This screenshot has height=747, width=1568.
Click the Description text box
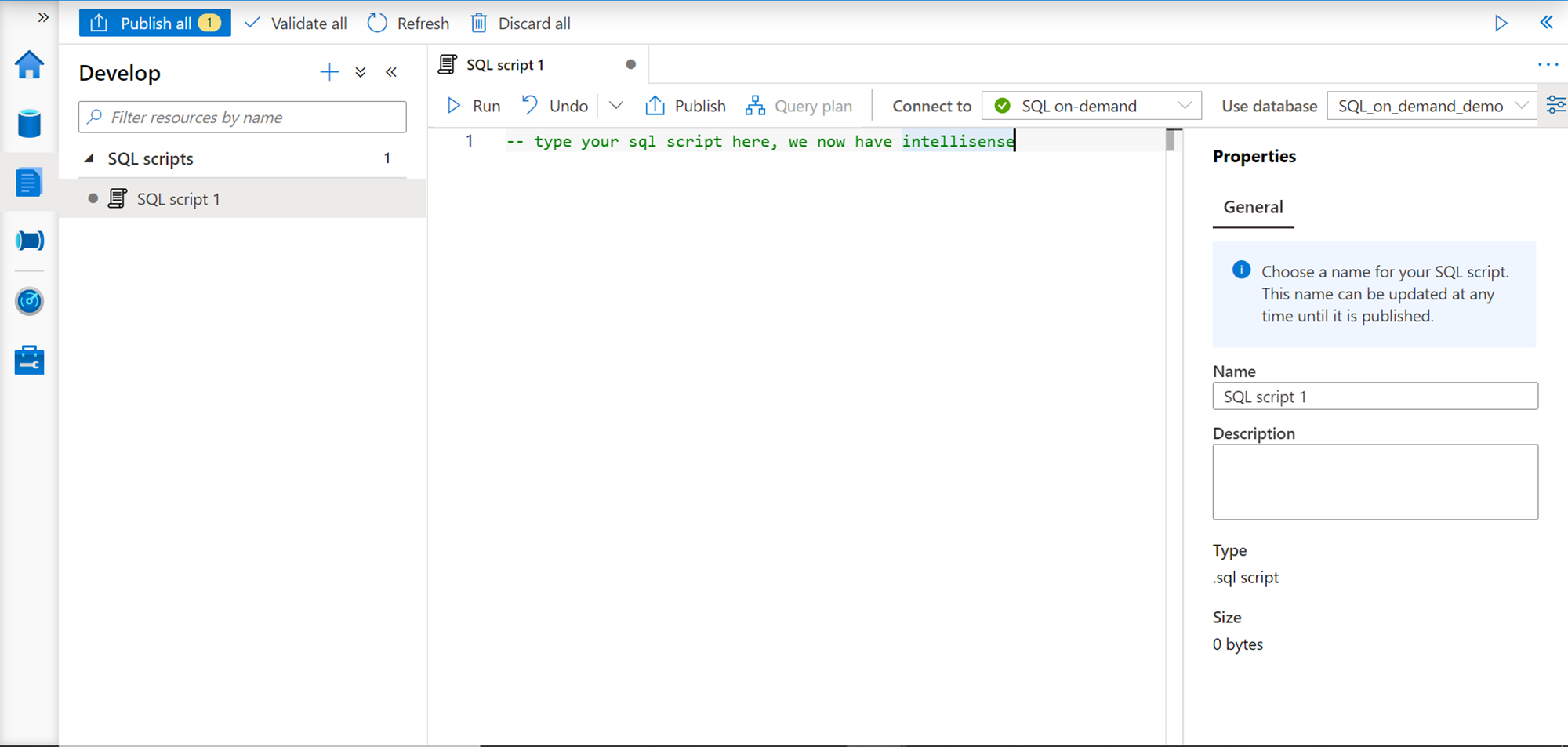1375,482
